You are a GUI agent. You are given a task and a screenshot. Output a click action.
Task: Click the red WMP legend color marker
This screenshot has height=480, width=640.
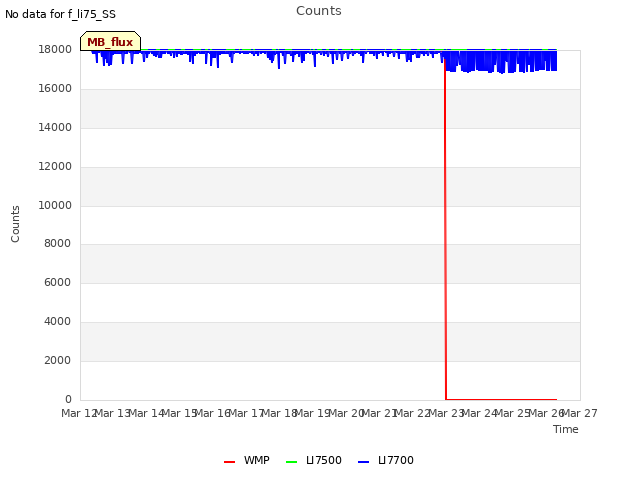(229, 462)
